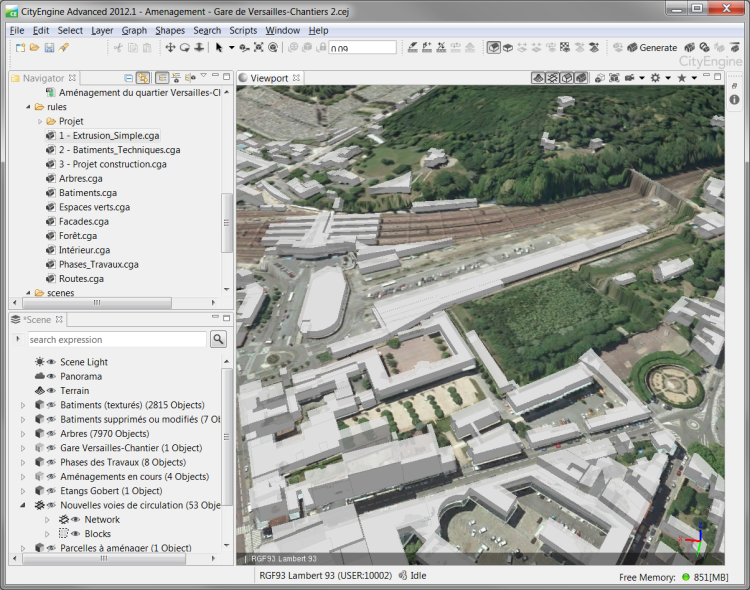The height and width of the screenshot is (590, 750).
Task: Expand the Batiments (texturés) layer
Action: click(22, 405)
